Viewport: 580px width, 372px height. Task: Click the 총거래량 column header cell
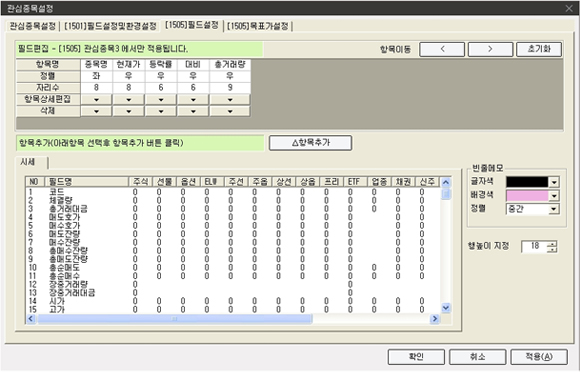pos(230,64)
